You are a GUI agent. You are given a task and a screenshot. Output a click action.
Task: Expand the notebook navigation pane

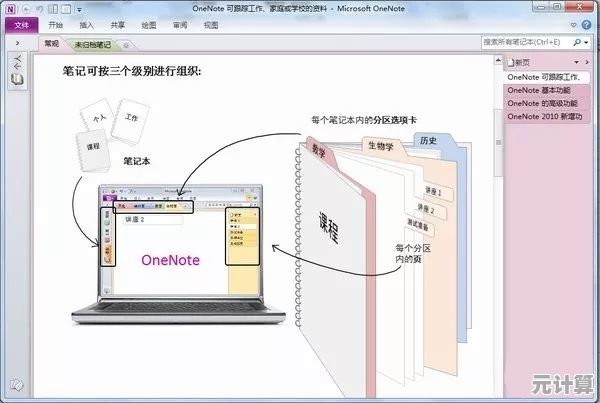(17, 44)
